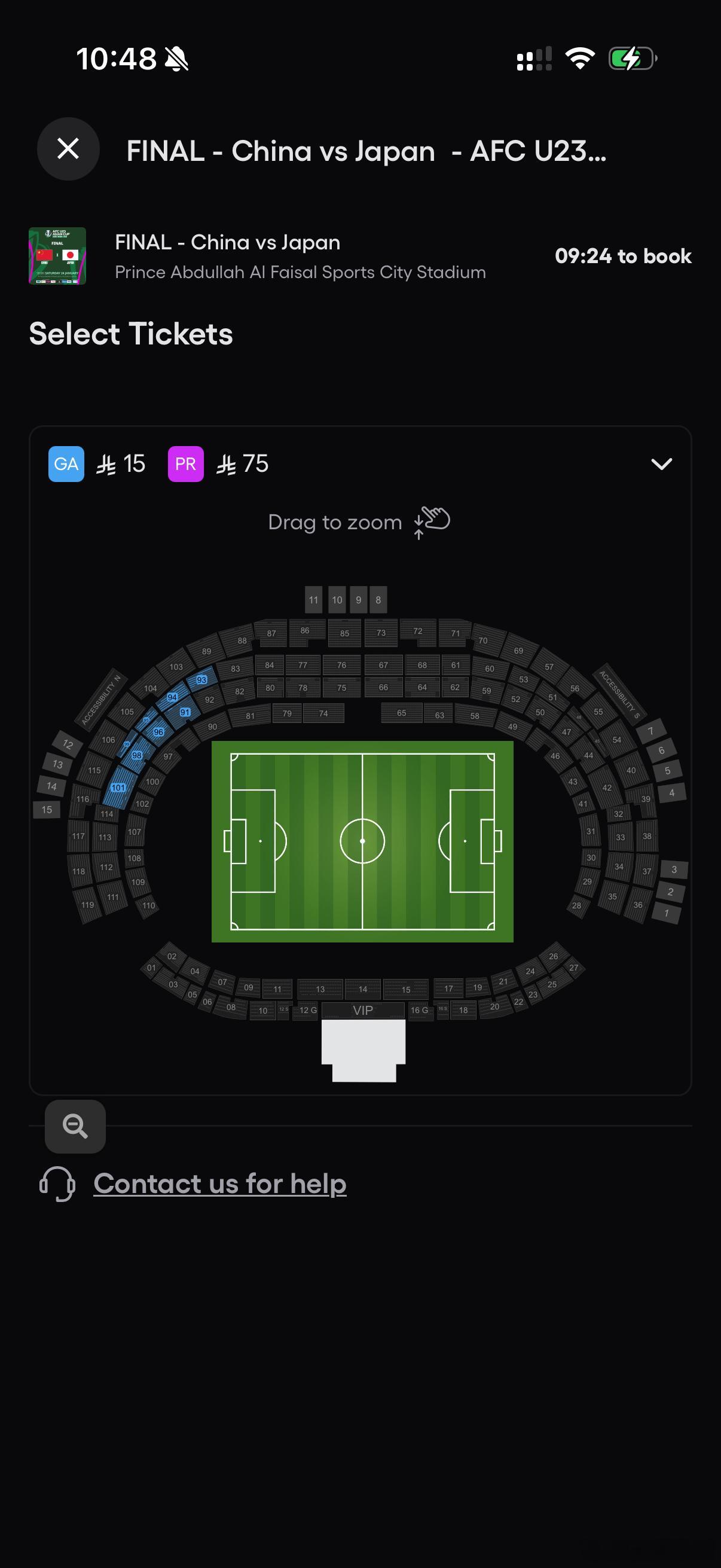Tap the zoom out magnifier icon
Image resolution: width=721 pixels, height=1568 pixels.
tap(75, 1126)
